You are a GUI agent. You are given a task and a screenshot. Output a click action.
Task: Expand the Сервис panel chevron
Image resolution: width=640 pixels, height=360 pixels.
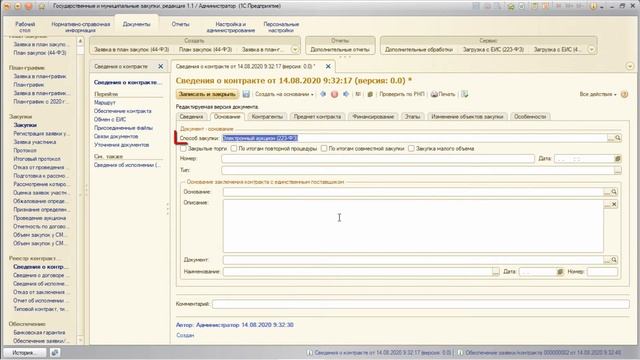(x=591, y=49)
